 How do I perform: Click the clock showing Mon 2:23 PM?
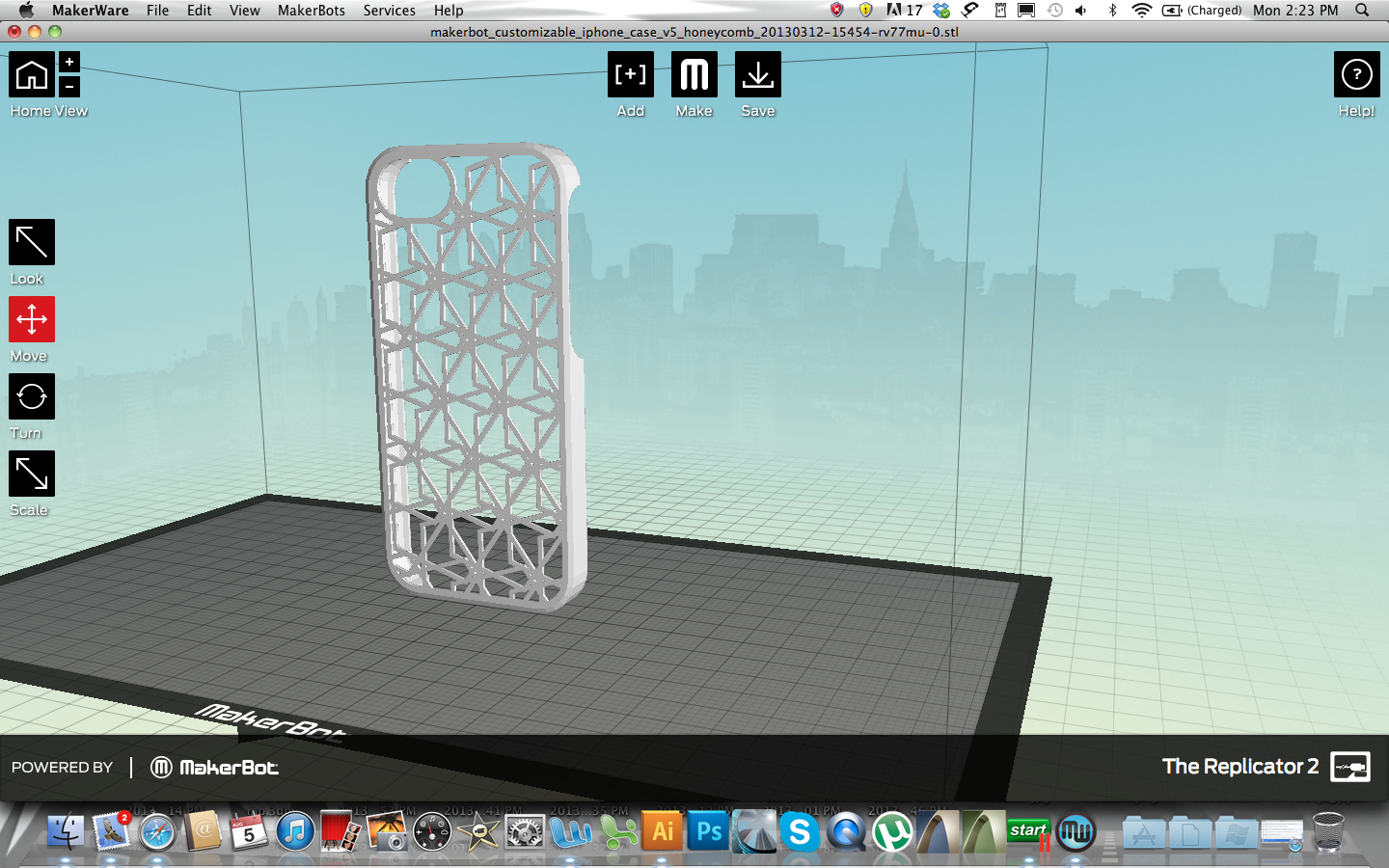1295,11
